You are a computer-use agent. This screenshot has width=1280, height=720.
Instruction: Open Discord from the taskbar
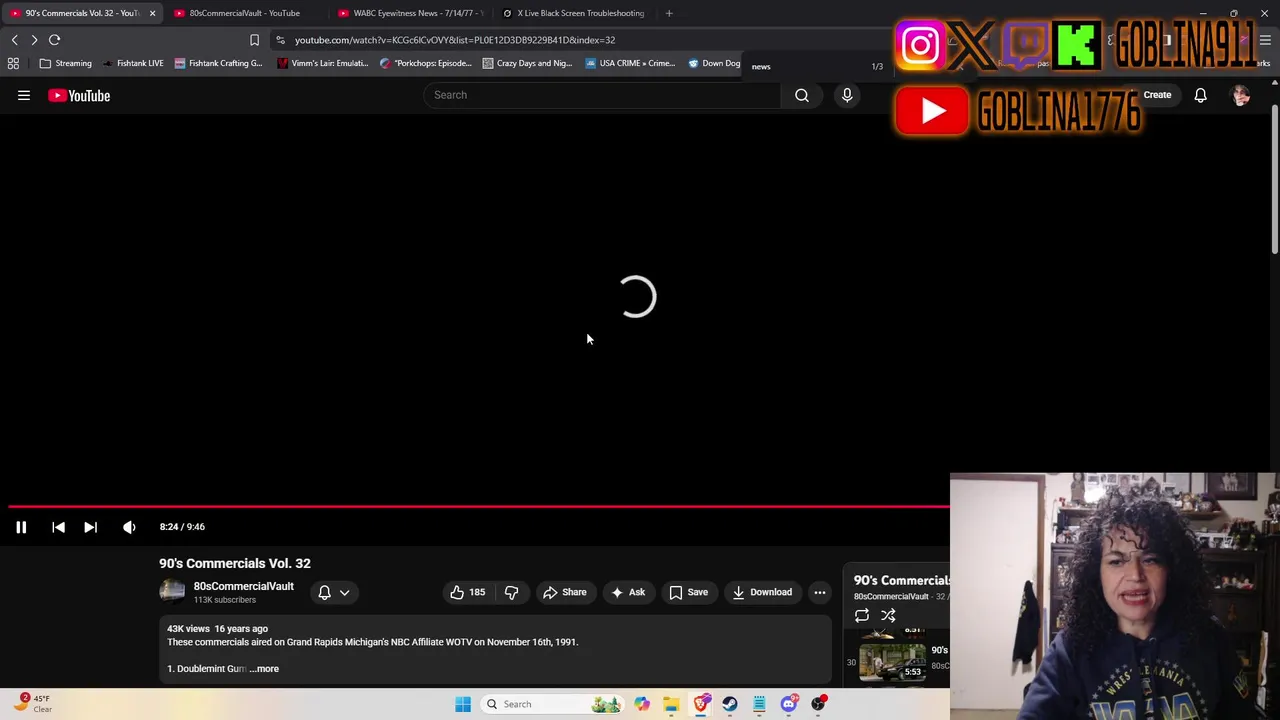coord(789,704)
